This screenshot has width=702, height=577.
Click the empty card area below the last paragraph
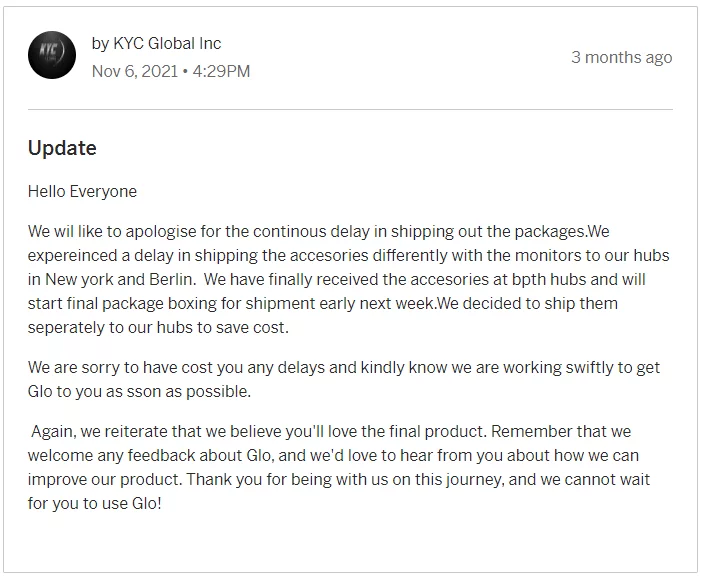point(350,540)
